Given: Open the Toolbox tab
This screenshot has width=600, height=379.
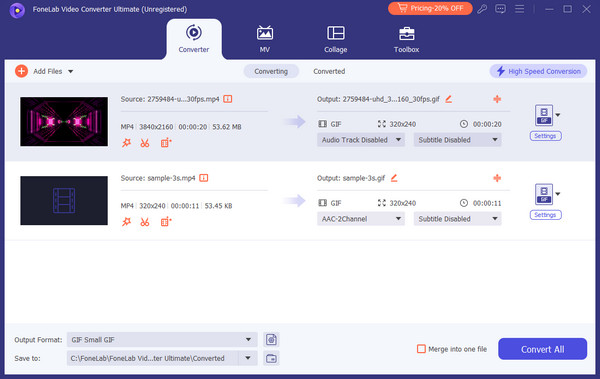Looking at the screenshot, I should (x=406, y=39).
